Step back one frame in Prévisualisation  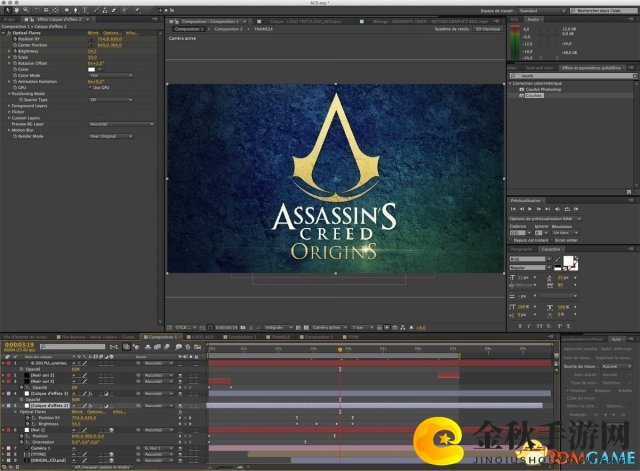522,209
